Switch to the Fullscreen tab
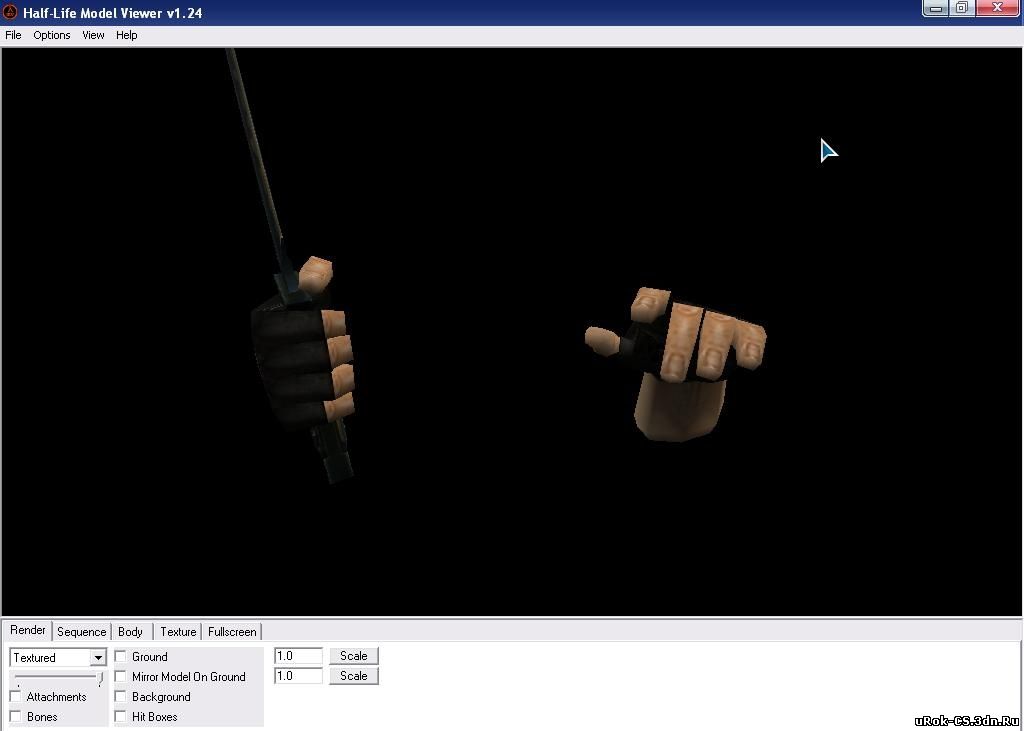The height and width of the screenshot is (731, 1024). 232,632
